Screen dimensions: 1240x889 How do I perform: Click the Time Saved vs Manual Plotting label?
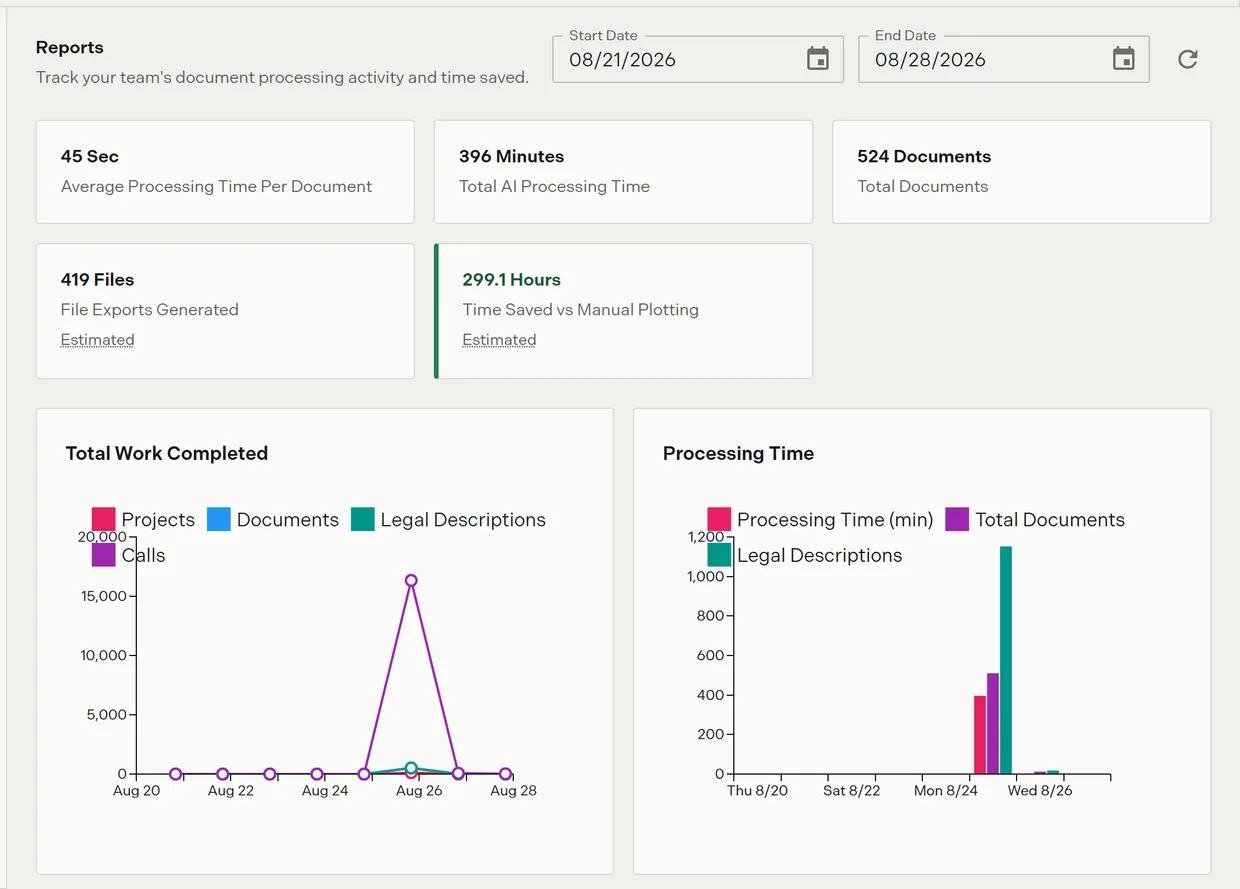581,309
